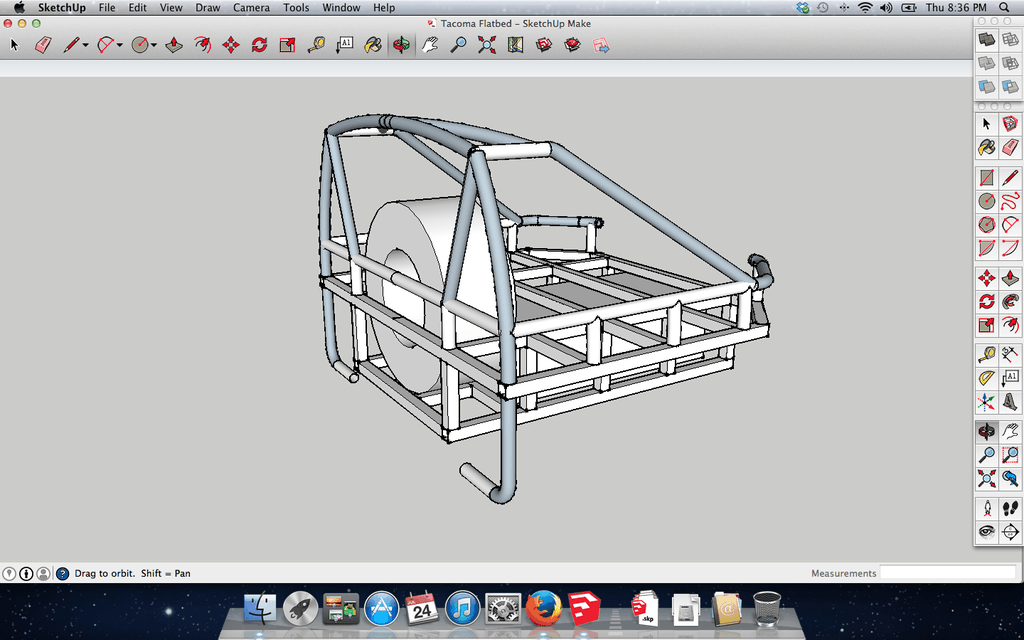
Task: Select the Move tool in the top toolbar
Action: (231, 45)
